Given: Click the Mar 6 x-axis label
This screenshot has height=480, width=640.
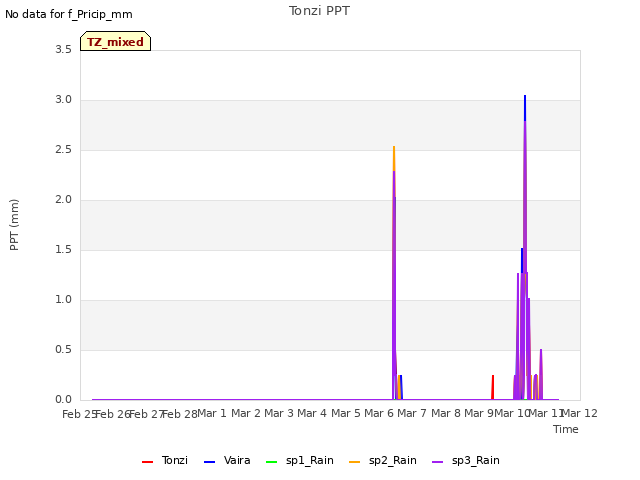Looking at the screenshot, I should [x=379, y=413].
